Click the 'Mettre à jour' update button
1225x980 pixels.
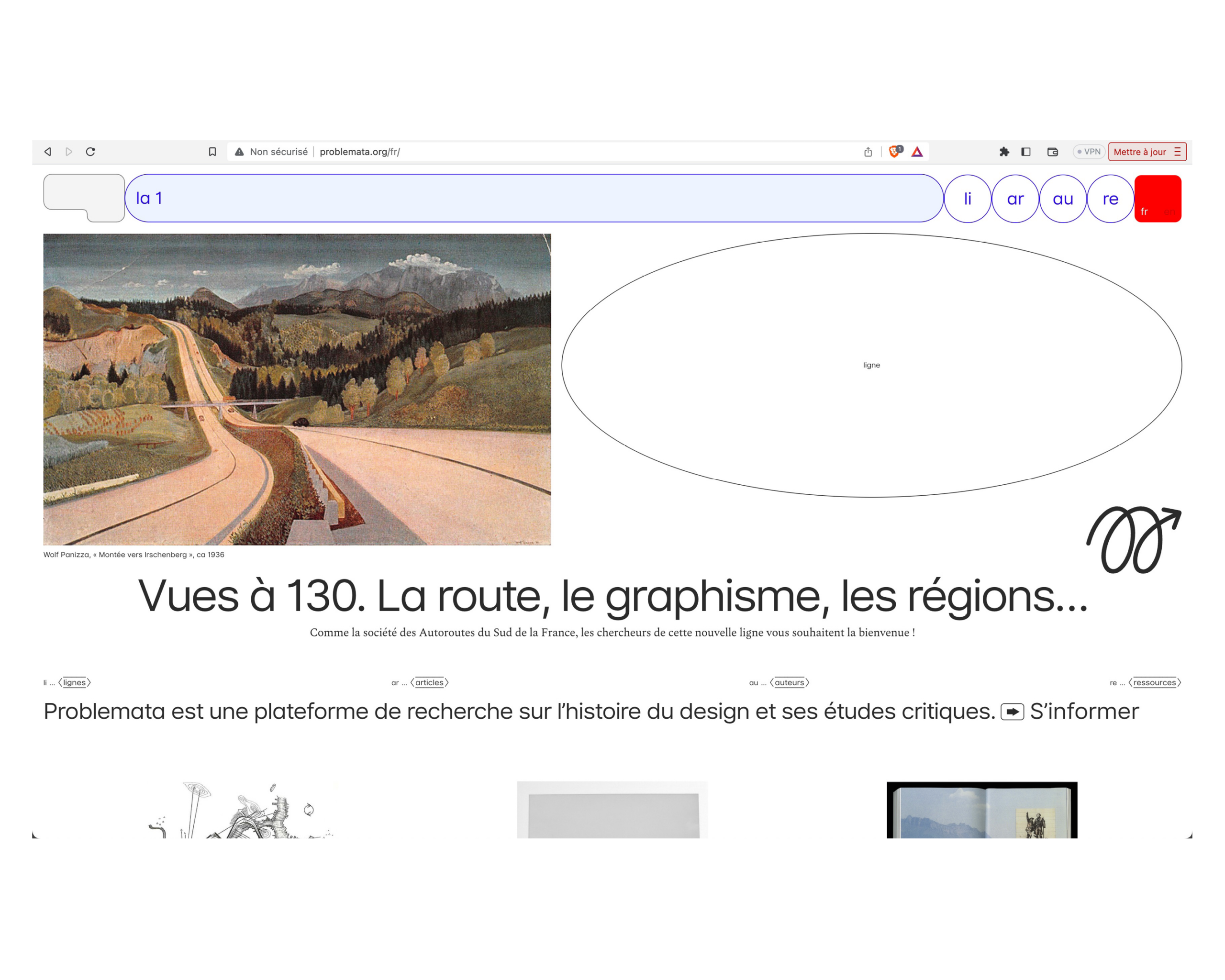point(1139,152)
